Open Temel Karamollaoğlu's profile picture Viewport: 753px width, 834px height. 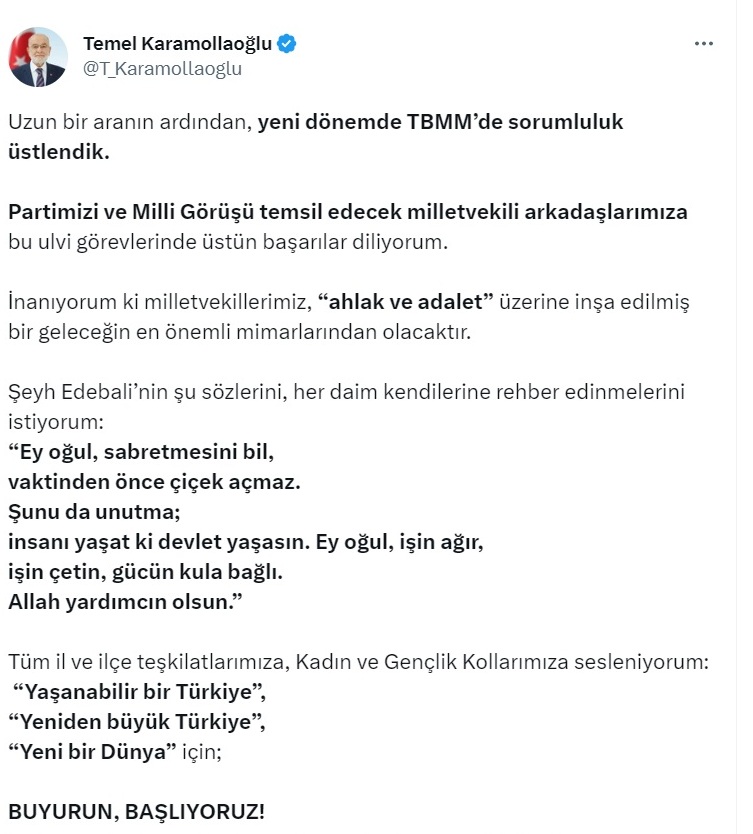click(x=38, y=57)
